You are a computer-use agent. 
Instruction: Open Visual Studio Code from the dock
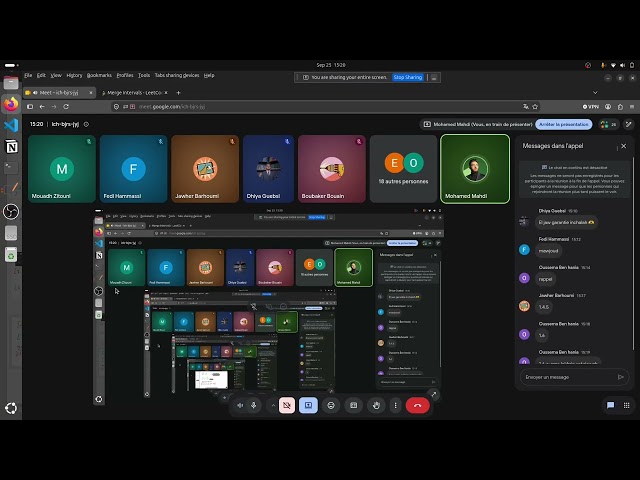[x=11, y=125]
